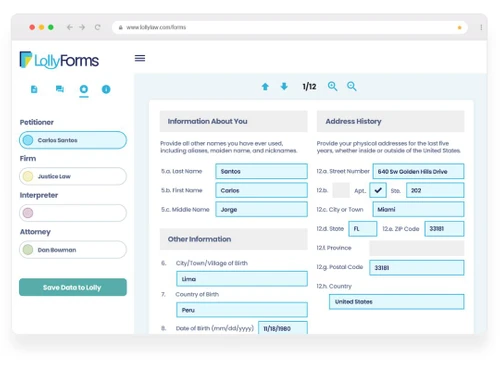
Task: Click the macOS green maximize dot
Action: point(51,27)
